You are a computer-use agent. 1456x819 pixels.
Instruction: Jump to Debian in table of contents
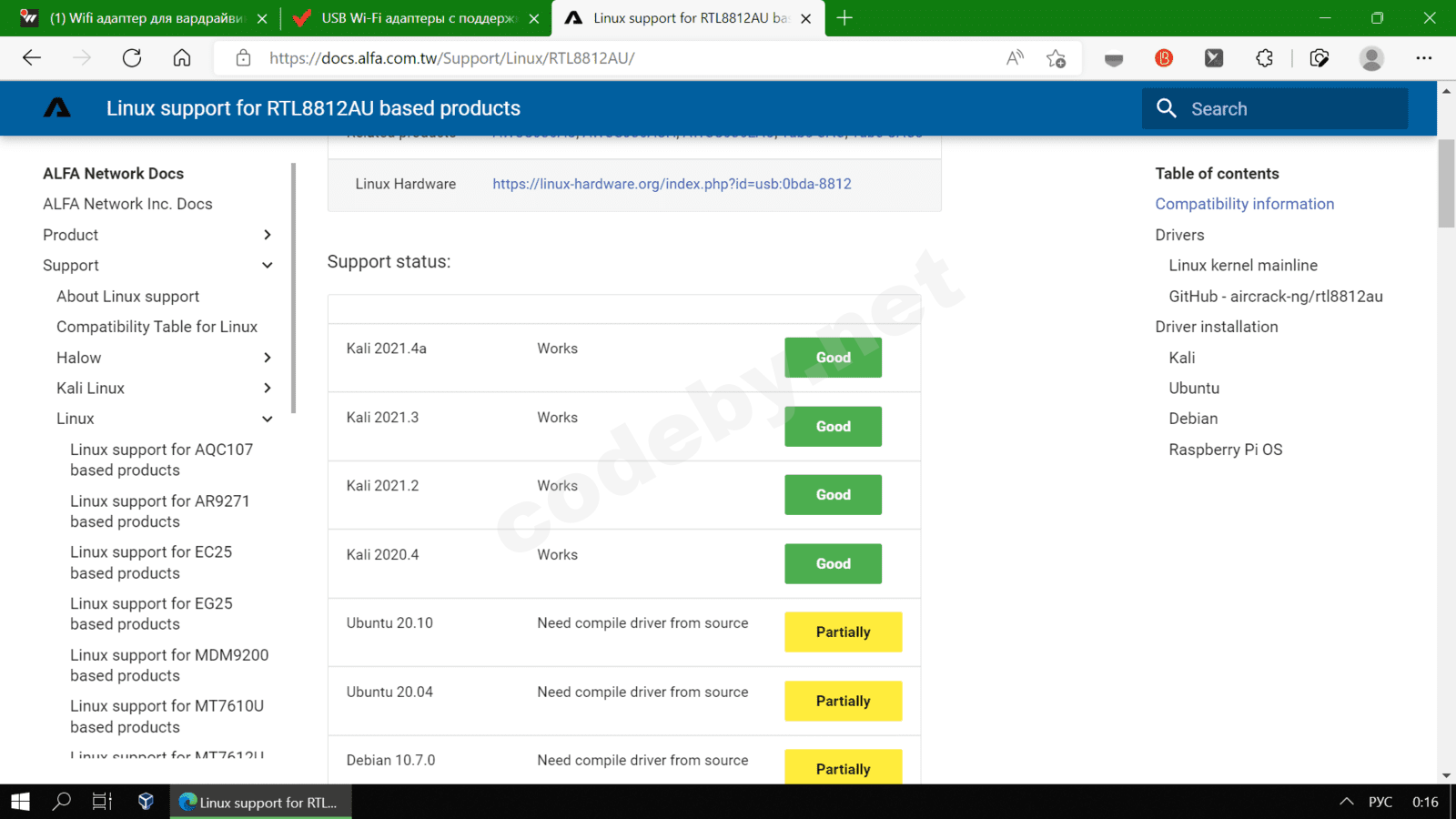click(x=1193, y=419)
